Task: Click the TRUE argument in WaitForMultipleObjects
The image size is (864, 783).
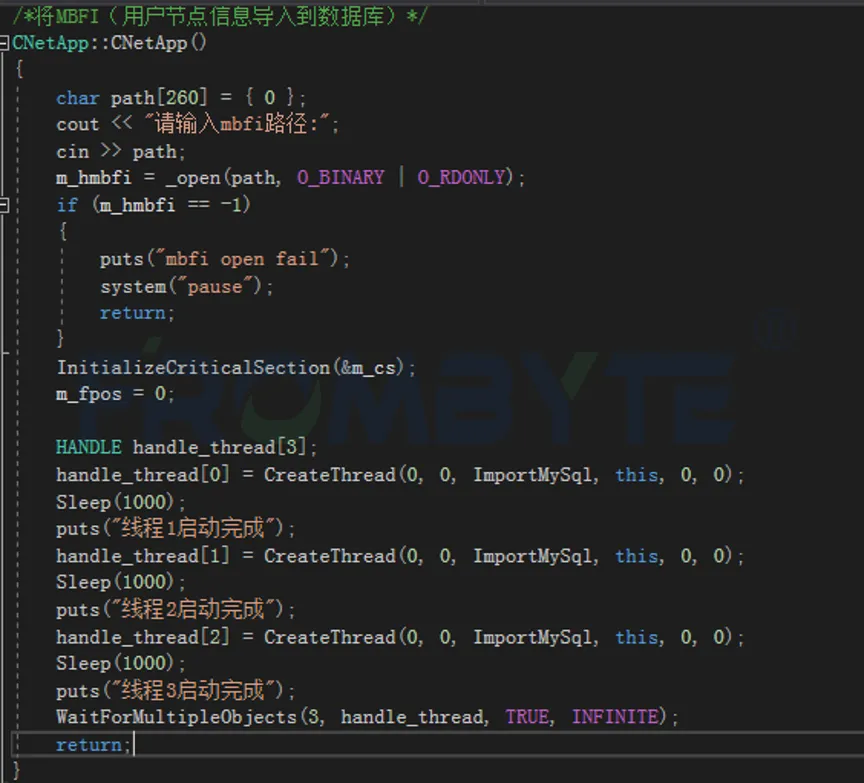Action: [x=527, y=717]
